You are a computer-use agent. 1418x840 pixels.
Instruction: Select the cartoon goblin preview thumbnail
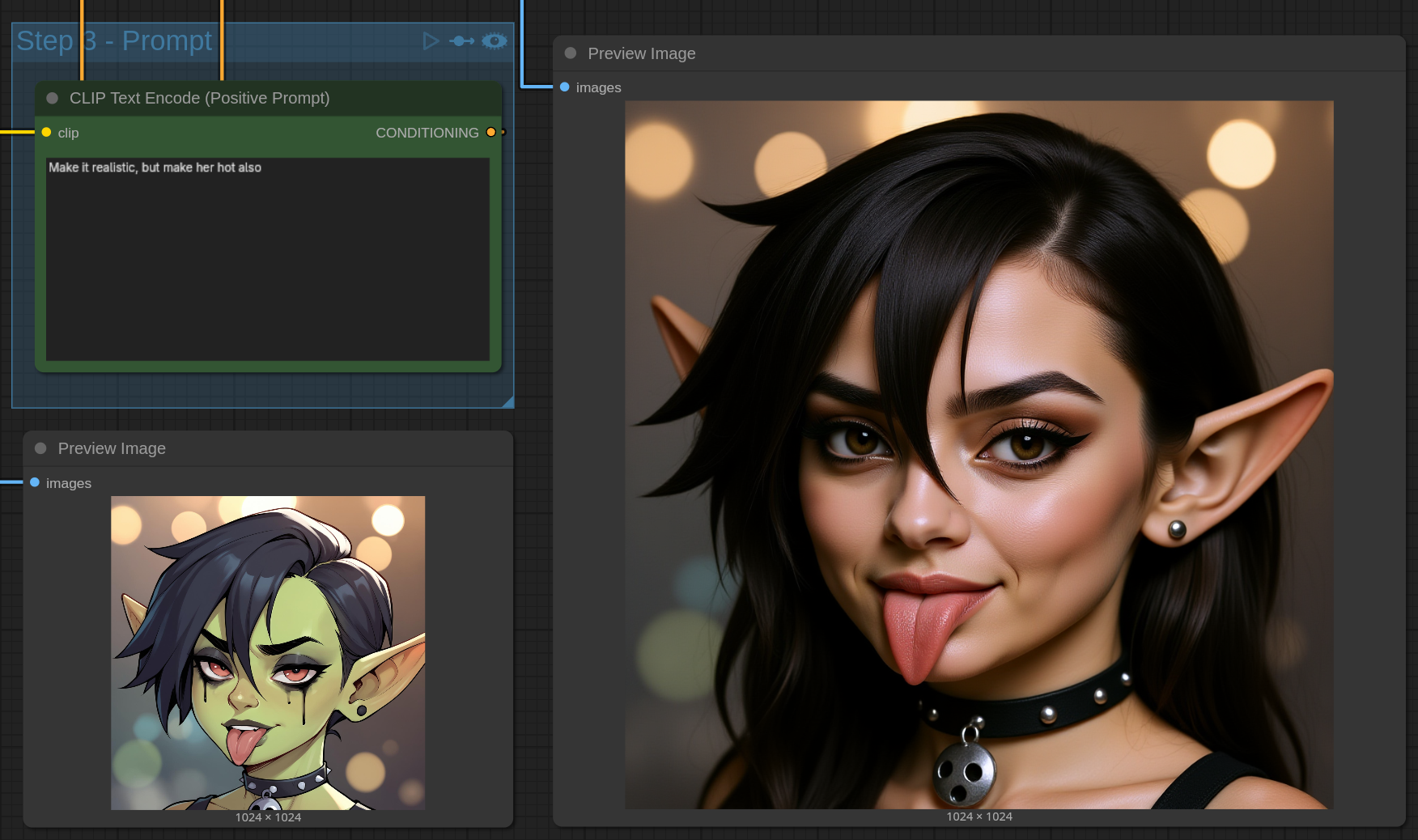(268, 652)
